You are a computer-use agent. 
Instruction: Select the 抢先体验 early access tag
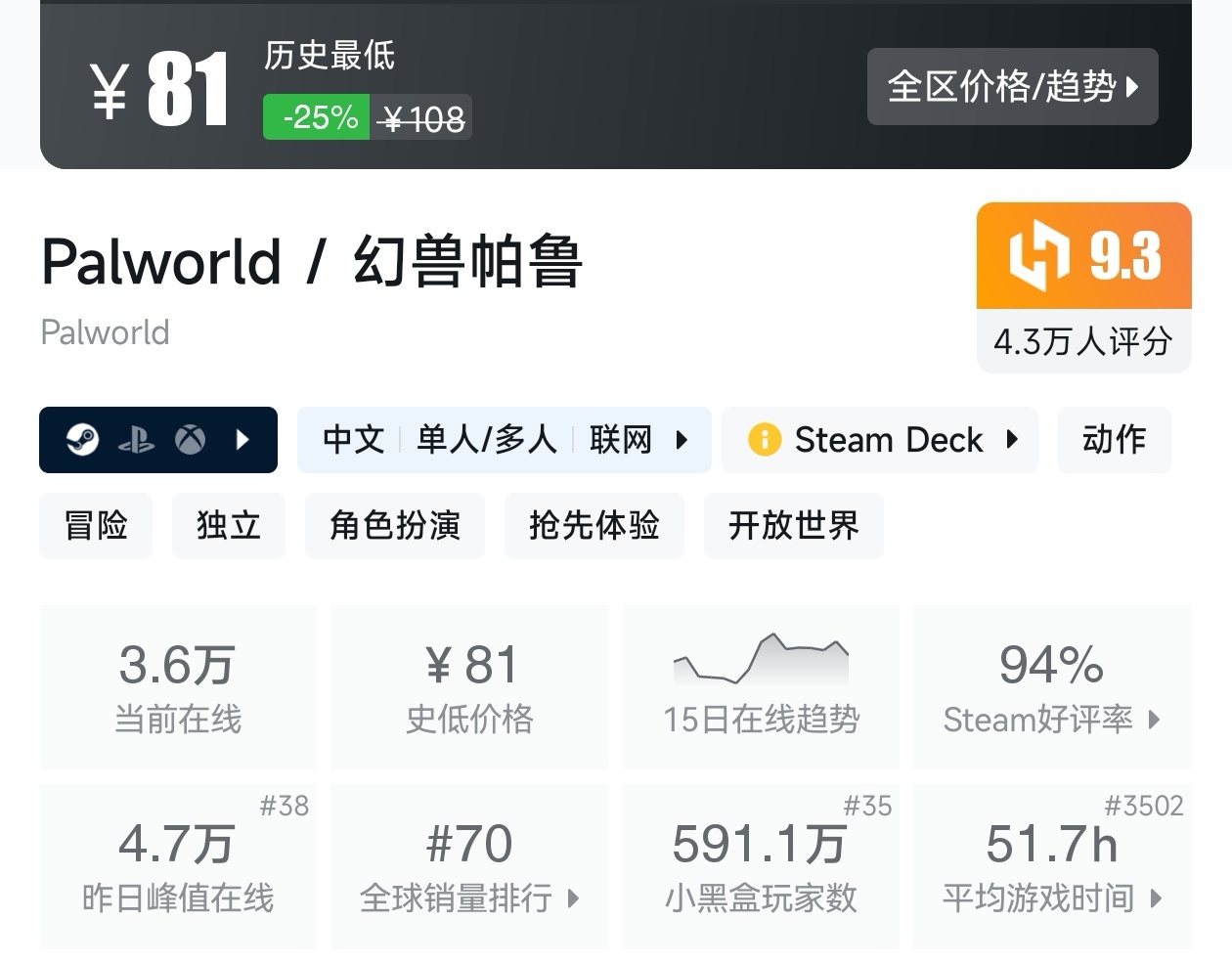[594, 526]
